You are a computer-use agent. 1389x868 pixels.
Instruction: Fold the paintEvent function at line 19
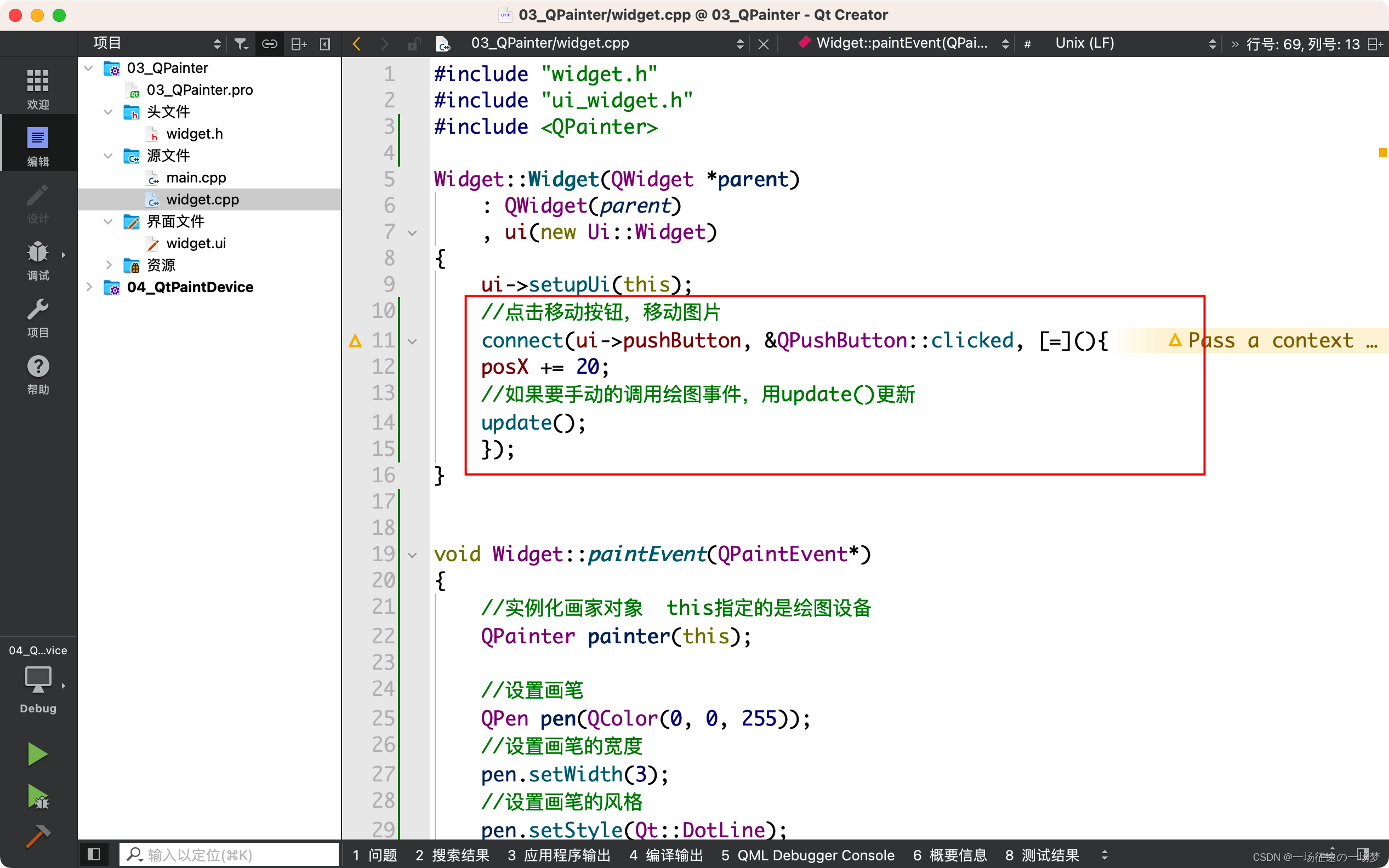[x=412, y=556]
